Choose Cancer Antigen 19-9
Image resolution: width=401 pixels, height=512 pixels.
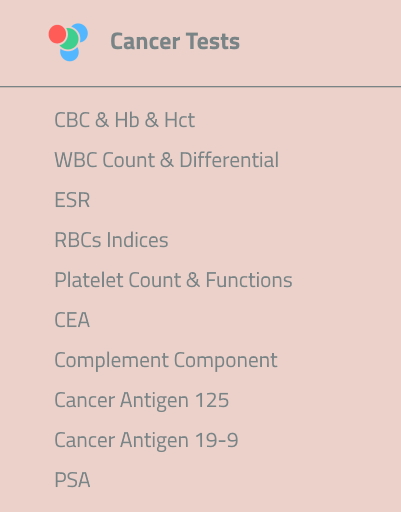tap(146, 440)
